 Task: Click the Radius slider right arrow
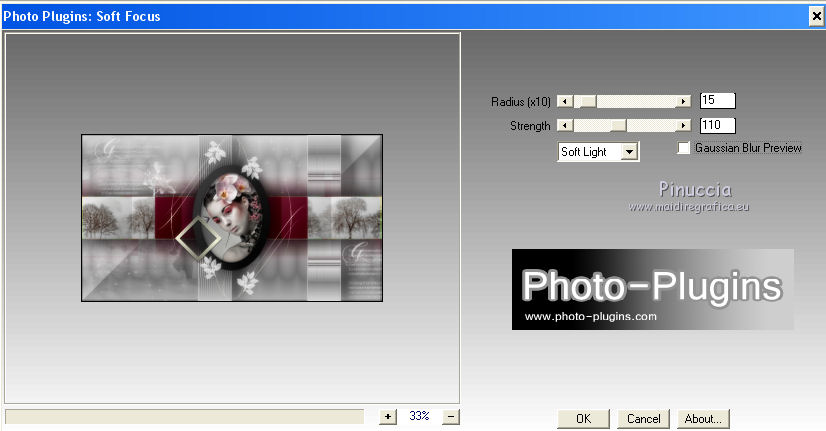point(683,101)
